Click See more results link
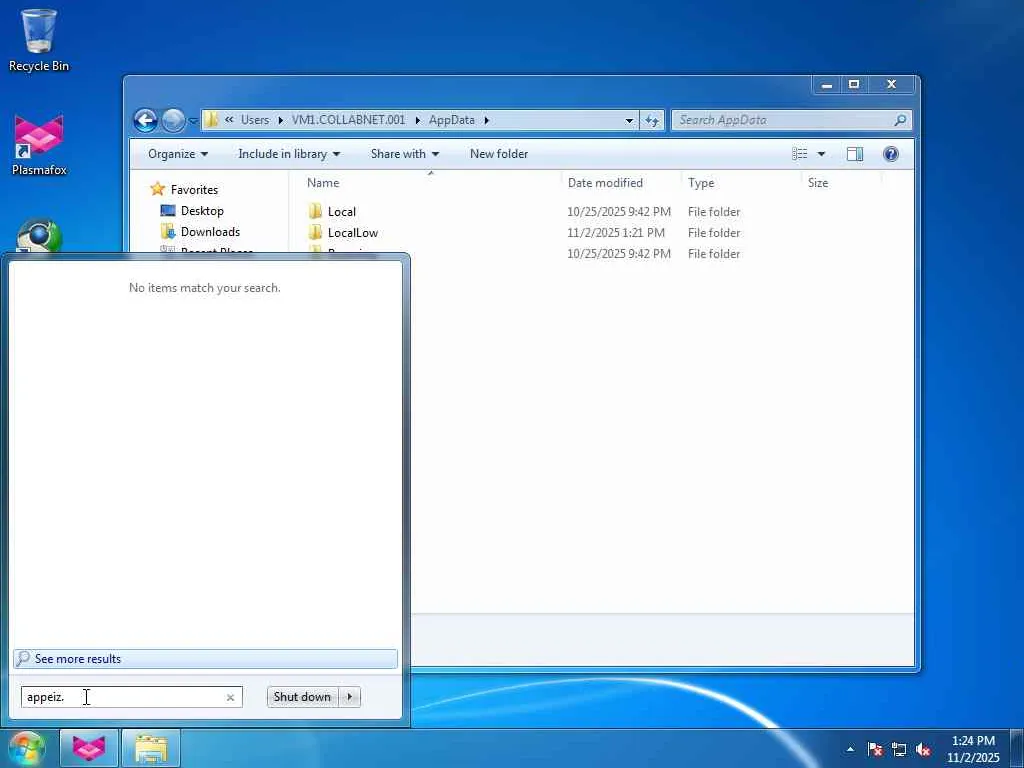 205,659
